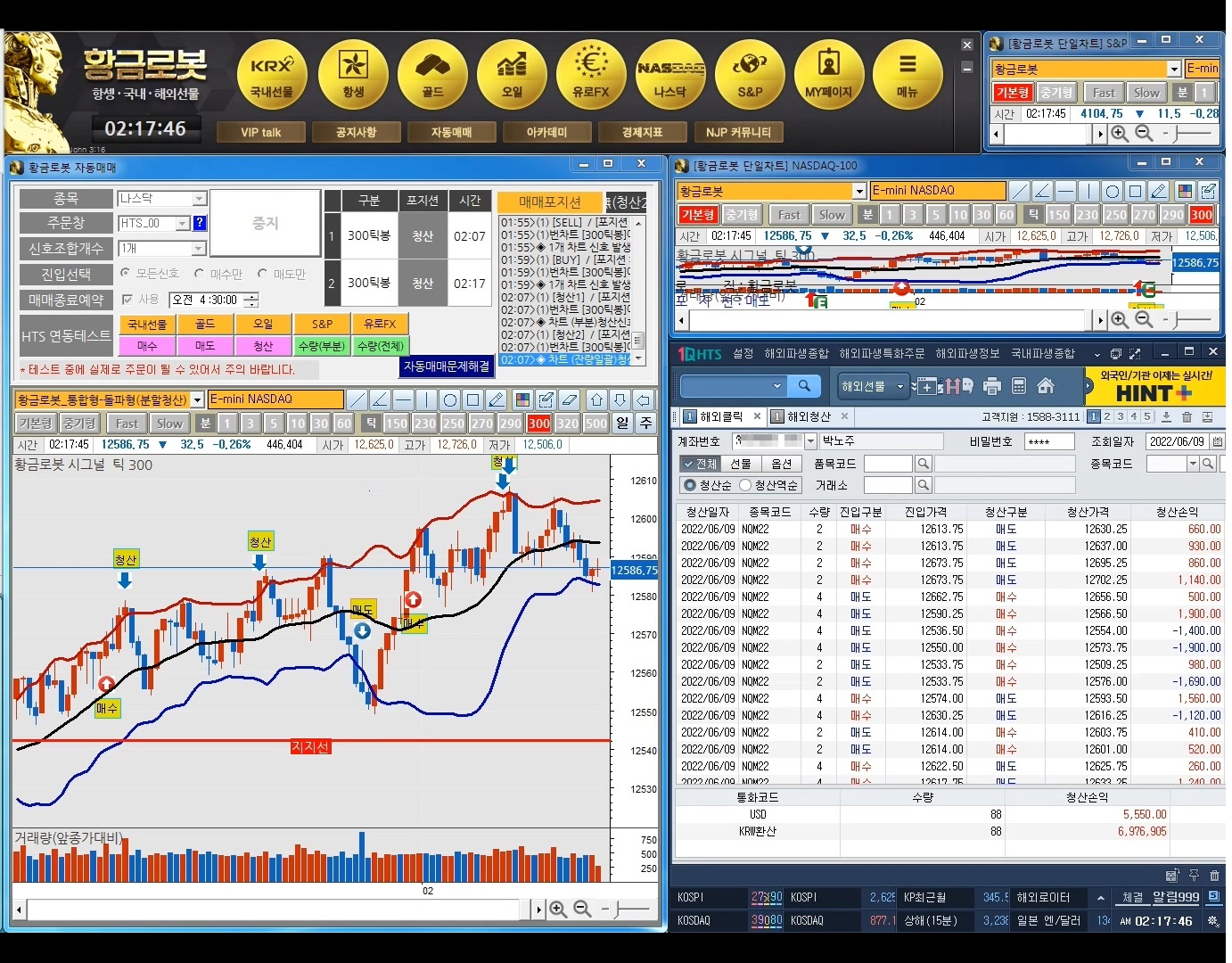Open 공지사항 button
Viewport: 1232px width, 963px height.
(356, 132)
